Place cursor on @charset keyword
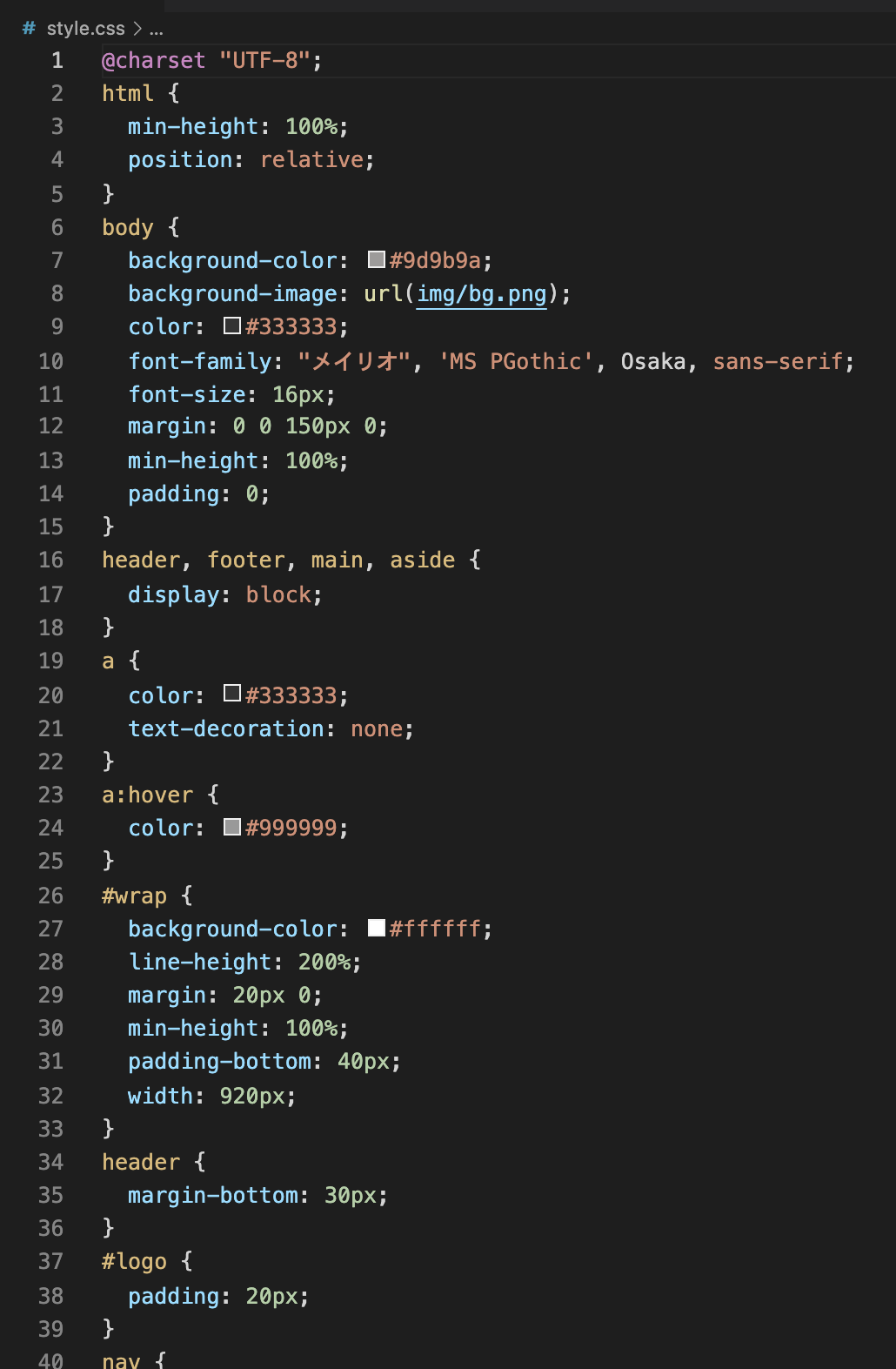Viewport: 896px width, 1369px height. coord(154,61)
